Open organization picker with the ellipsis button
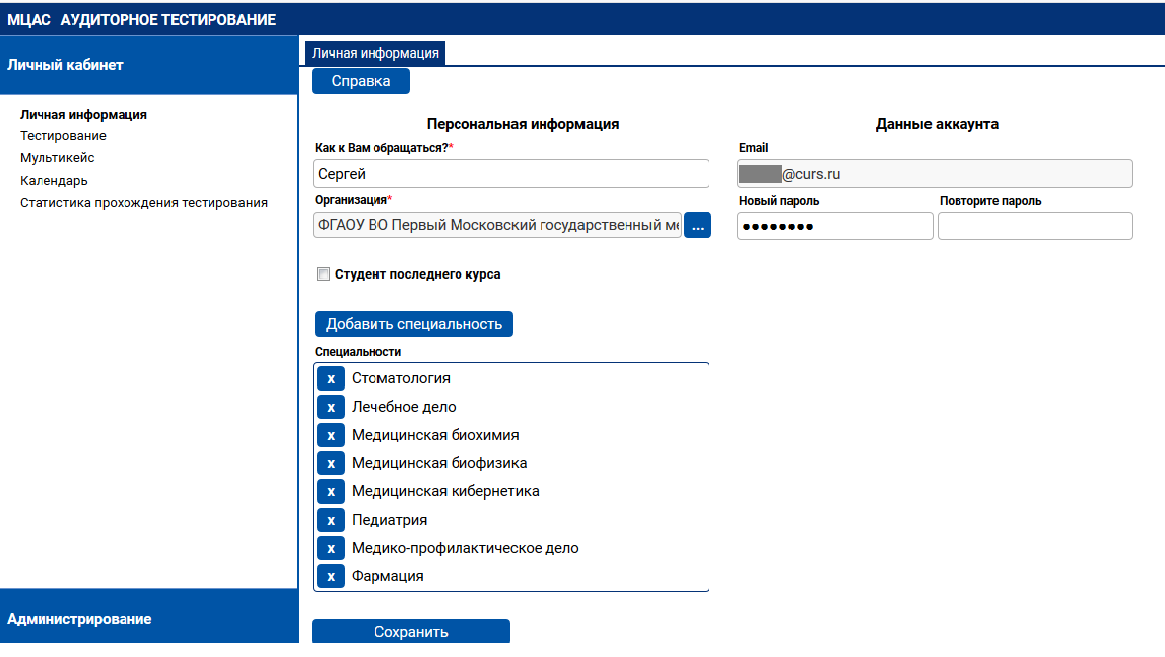Viewport: 1165px width, 657px height. (697, 226)
